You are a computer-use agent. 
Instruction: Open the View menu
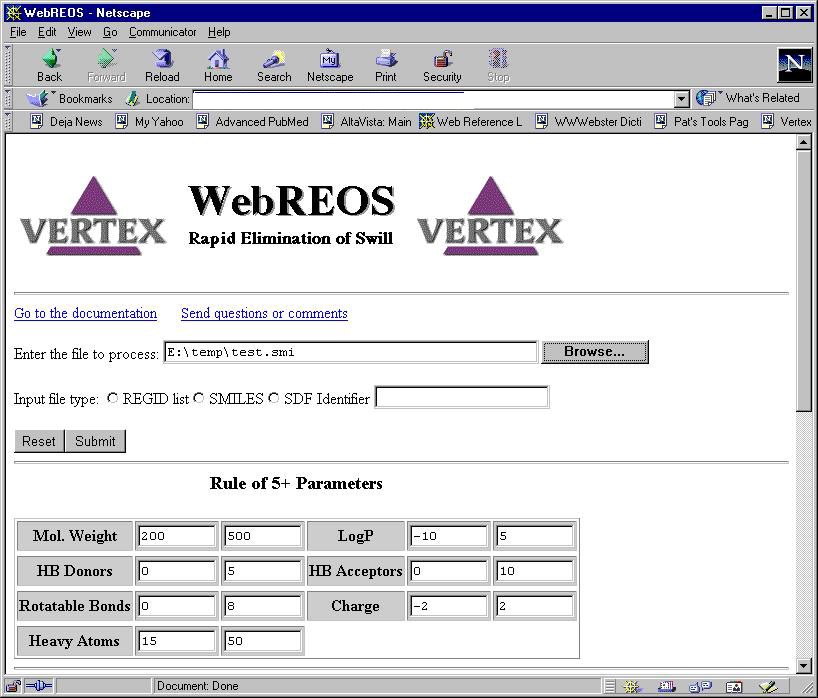(x=79, y=32)
